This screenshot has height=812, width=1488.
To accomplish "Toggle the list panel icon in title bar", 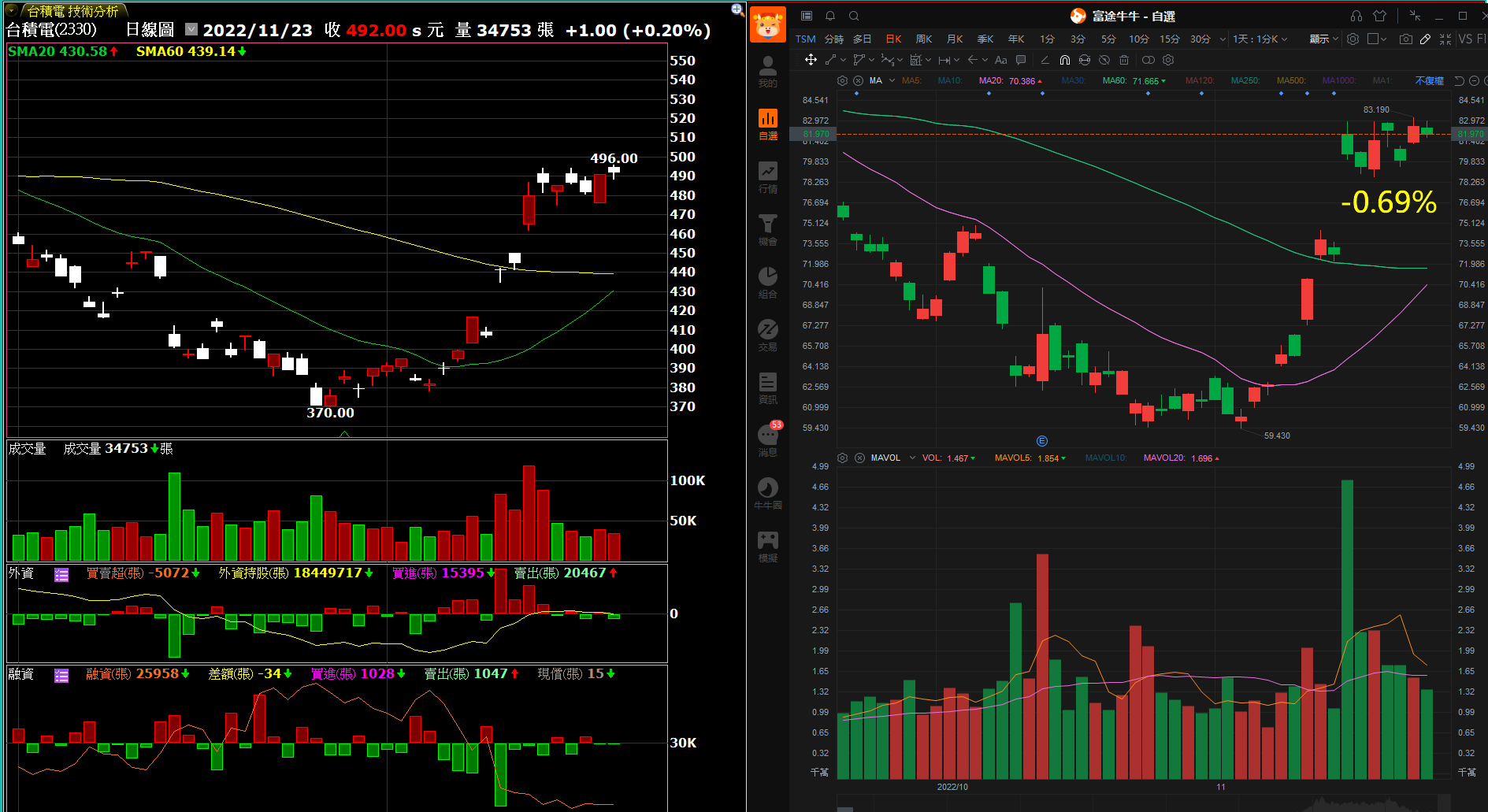I will 807,16.
